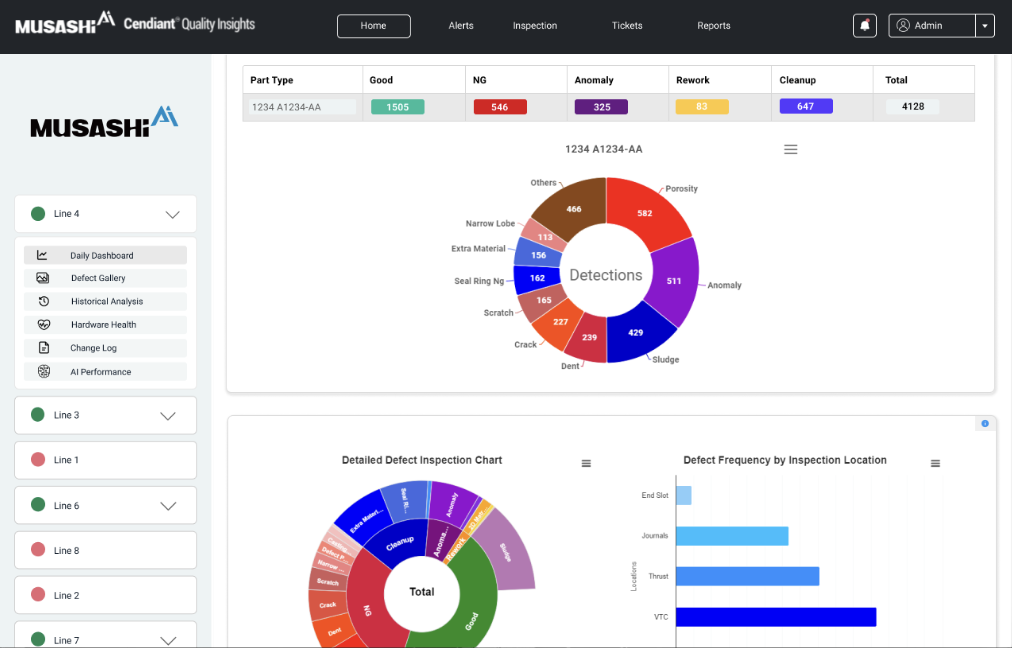
Task: Click the Line 1 red status dot
Action: (38, 460)
